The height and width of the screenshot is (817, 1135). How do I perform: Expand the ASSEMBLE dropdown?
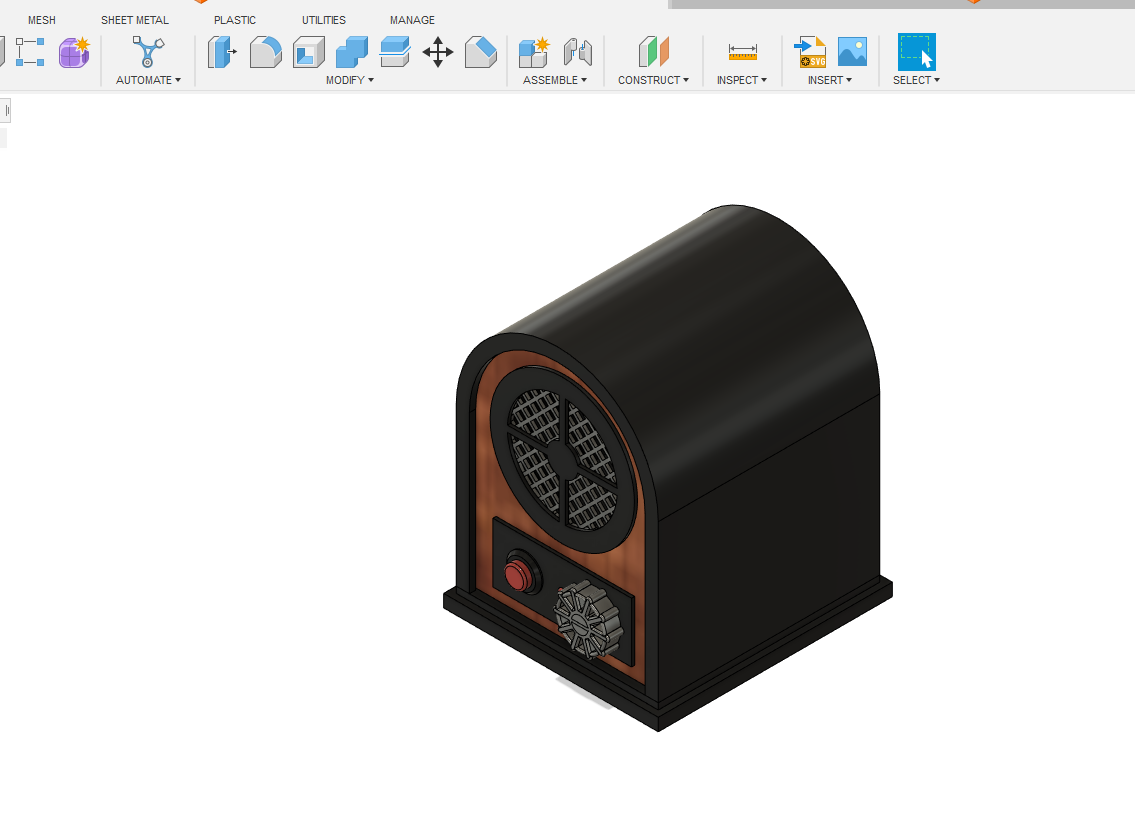[x=555, y=80]
